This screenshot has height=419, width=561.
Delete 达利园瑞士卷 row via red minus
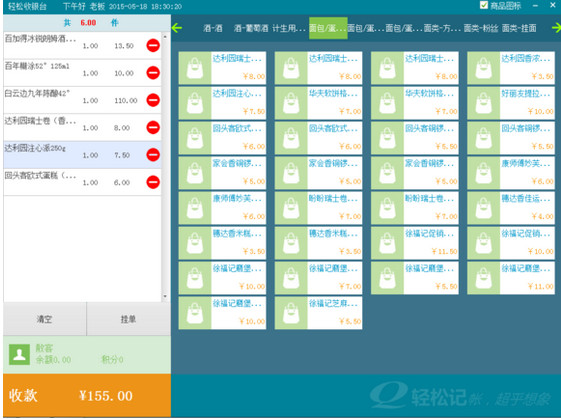point(153,127)
